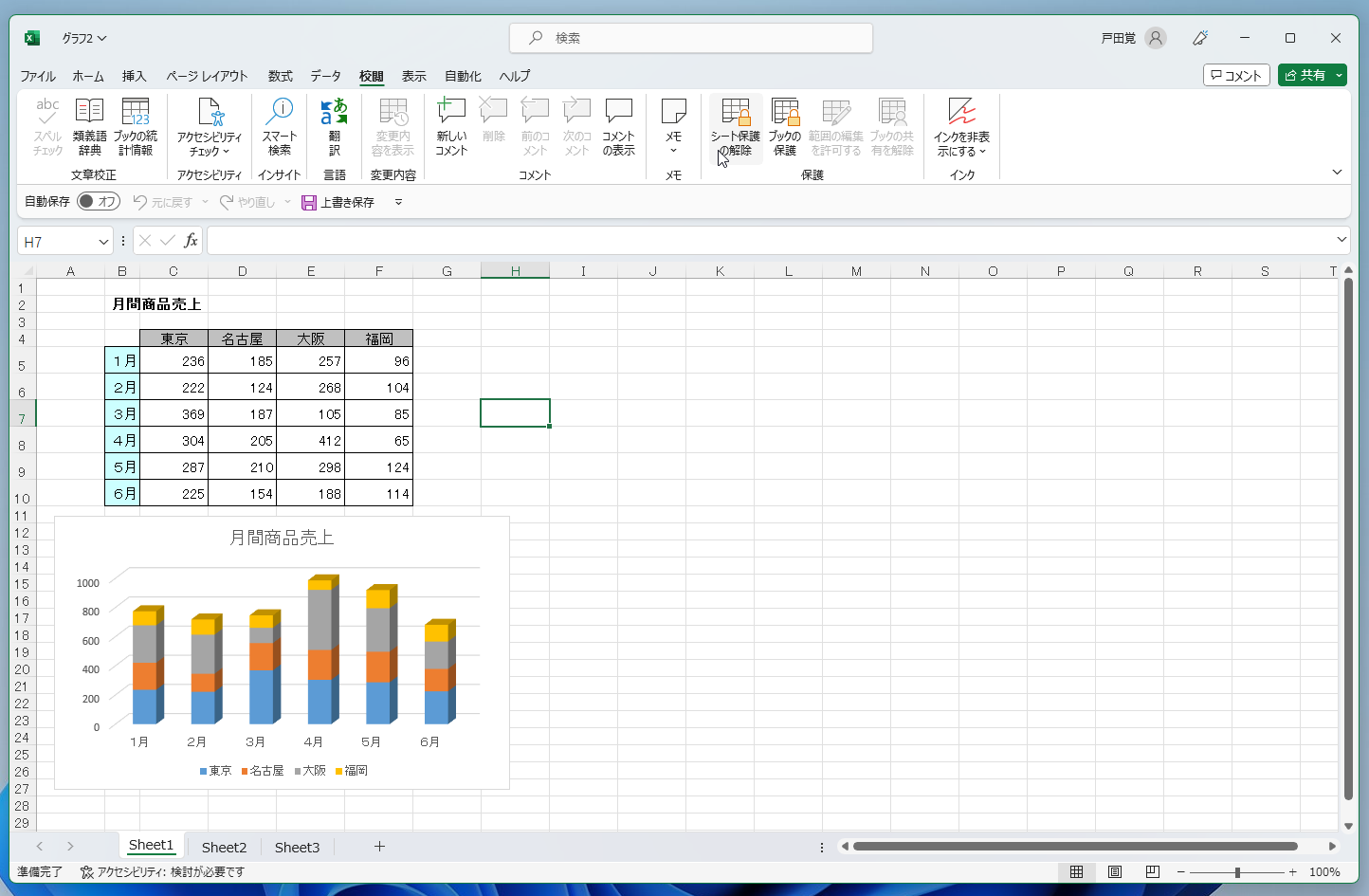Screen dimensions: 1369x896
Task: Open the メモ notes menu
Action: (x=673, y=127)
